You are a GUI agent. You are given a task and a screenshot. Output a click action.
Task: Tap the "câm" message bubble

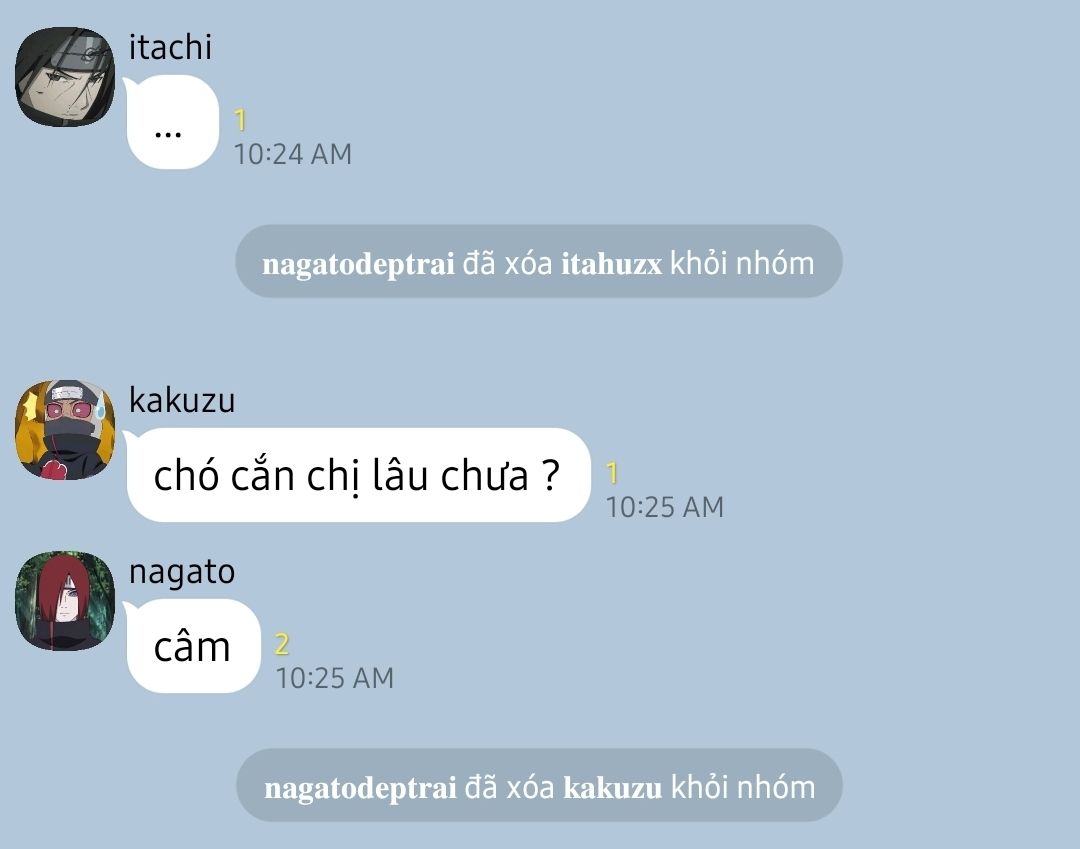click(x=194, y=647)
